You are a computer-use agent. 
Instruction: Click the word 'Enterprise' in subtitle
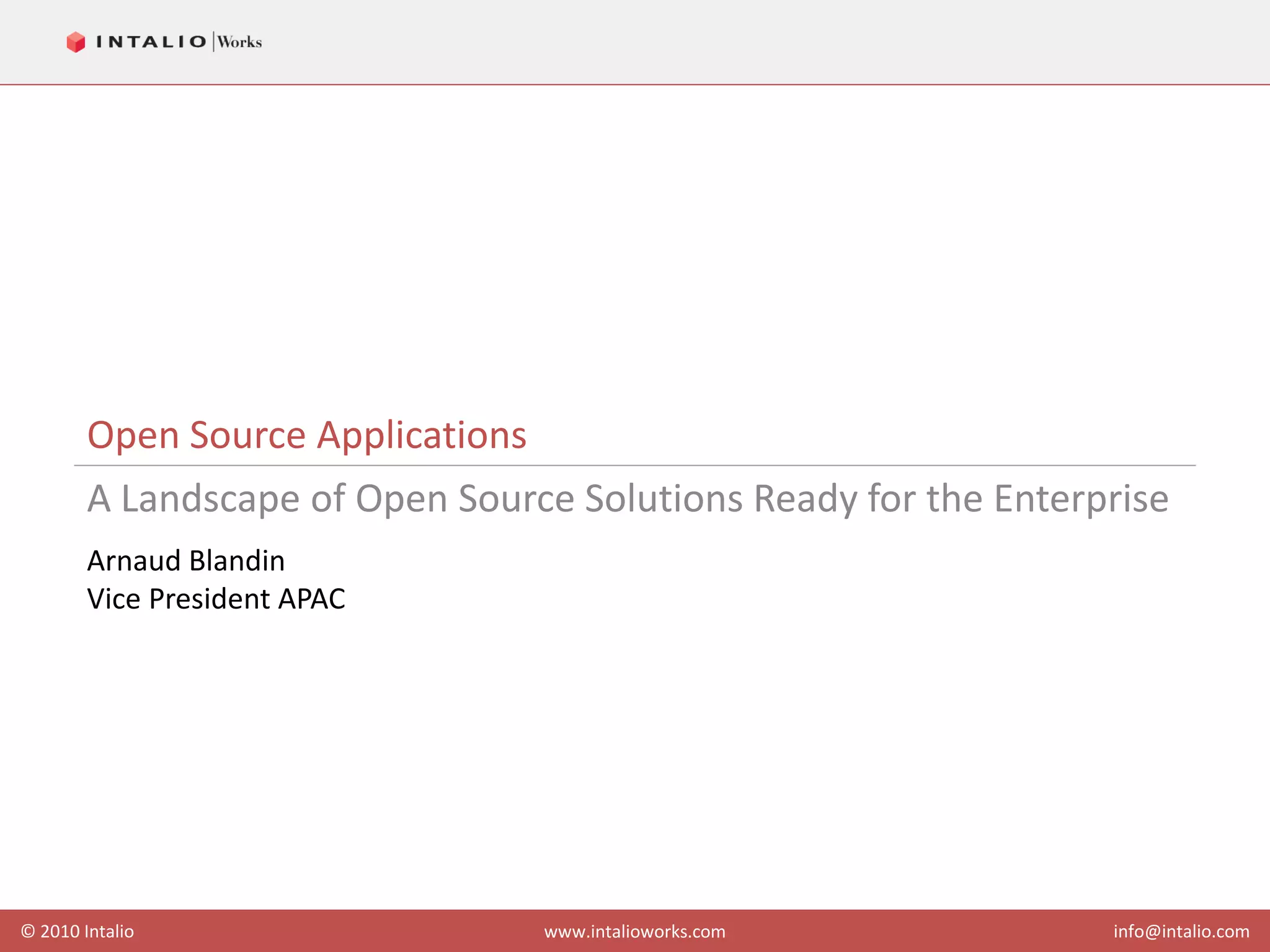(1081, 499)
